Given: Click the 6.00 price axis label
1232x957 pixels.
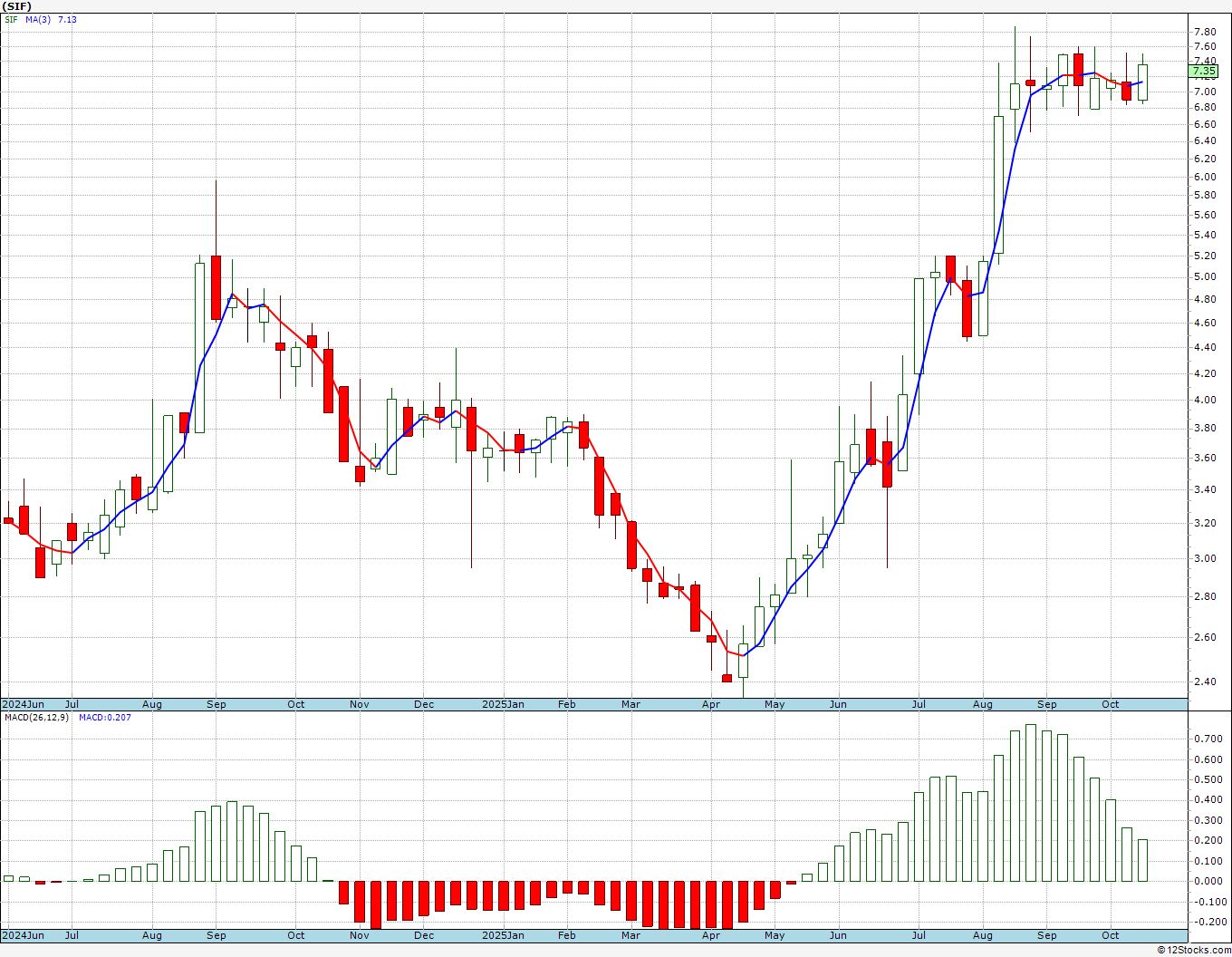Looking at the screenshot, I should [x=1204, y=177].
